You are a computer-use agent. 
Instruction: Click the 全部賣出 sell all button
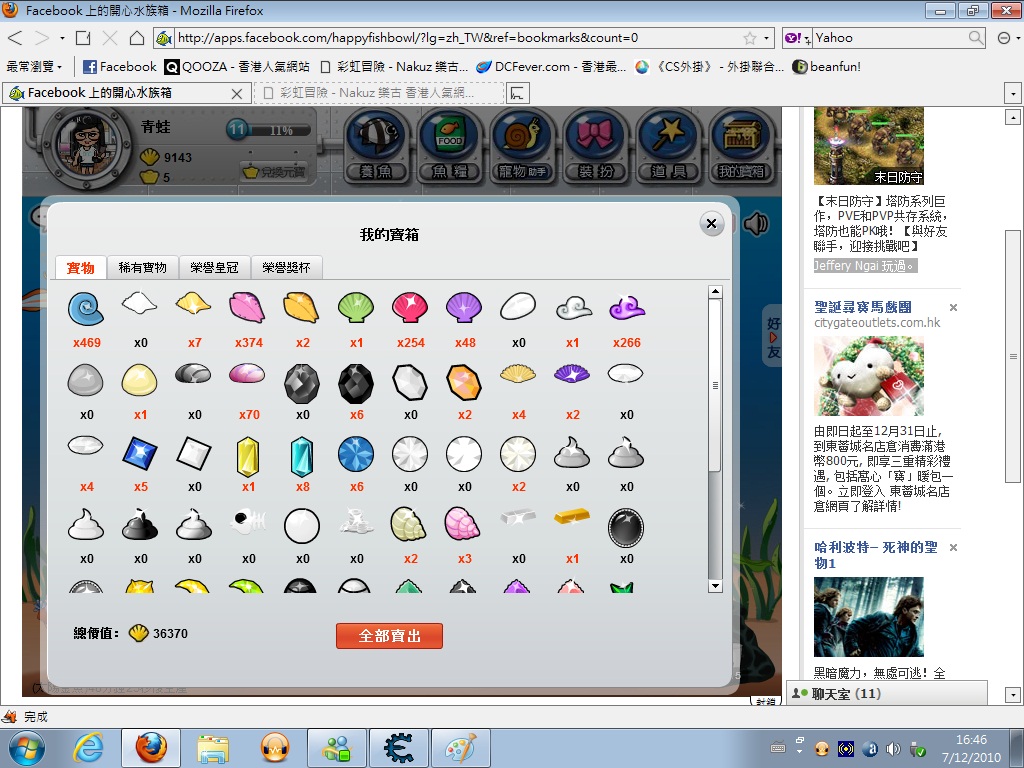(x=389, y=635)
